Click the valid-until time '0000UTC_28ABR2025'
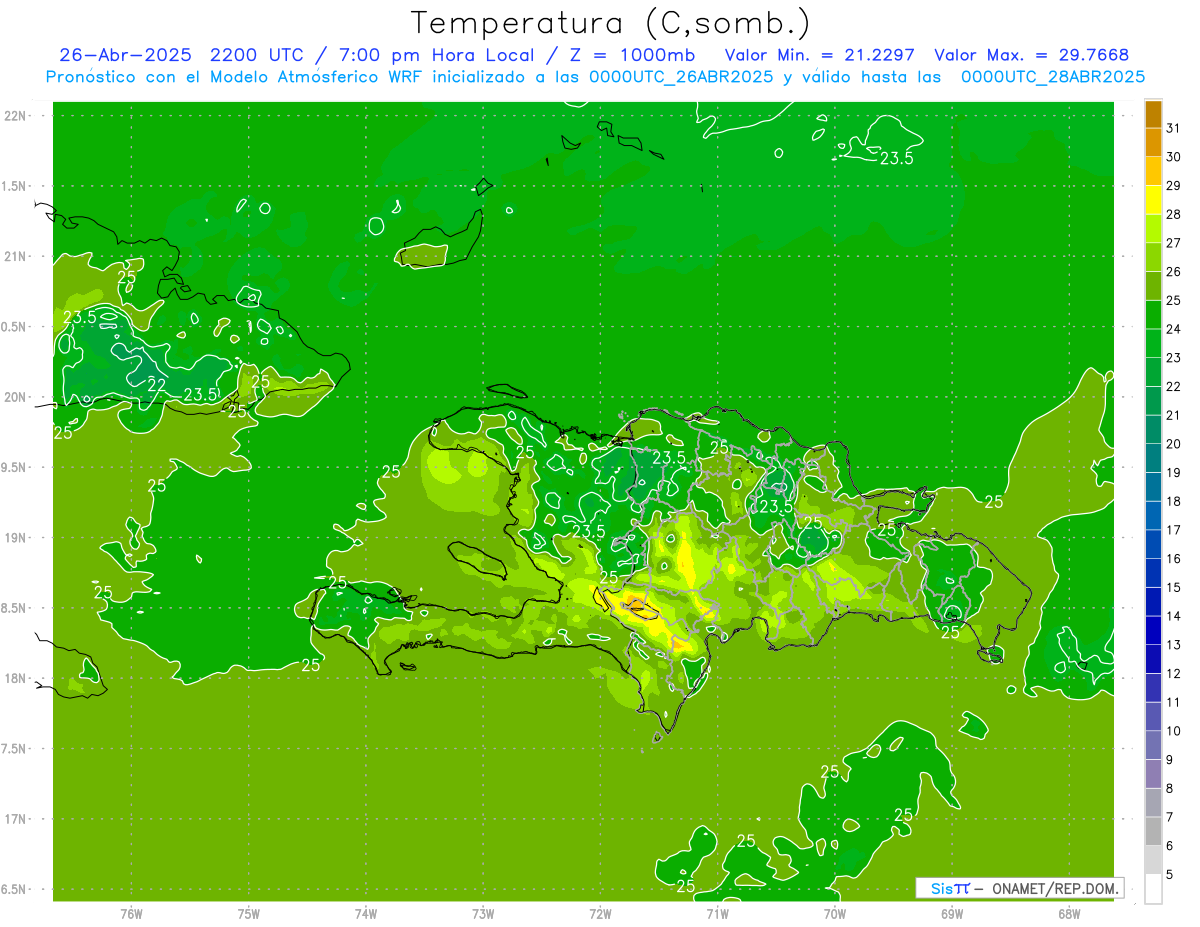Image resolution: width=1200 pixels, height=927 pixels. pos(1052,77)
